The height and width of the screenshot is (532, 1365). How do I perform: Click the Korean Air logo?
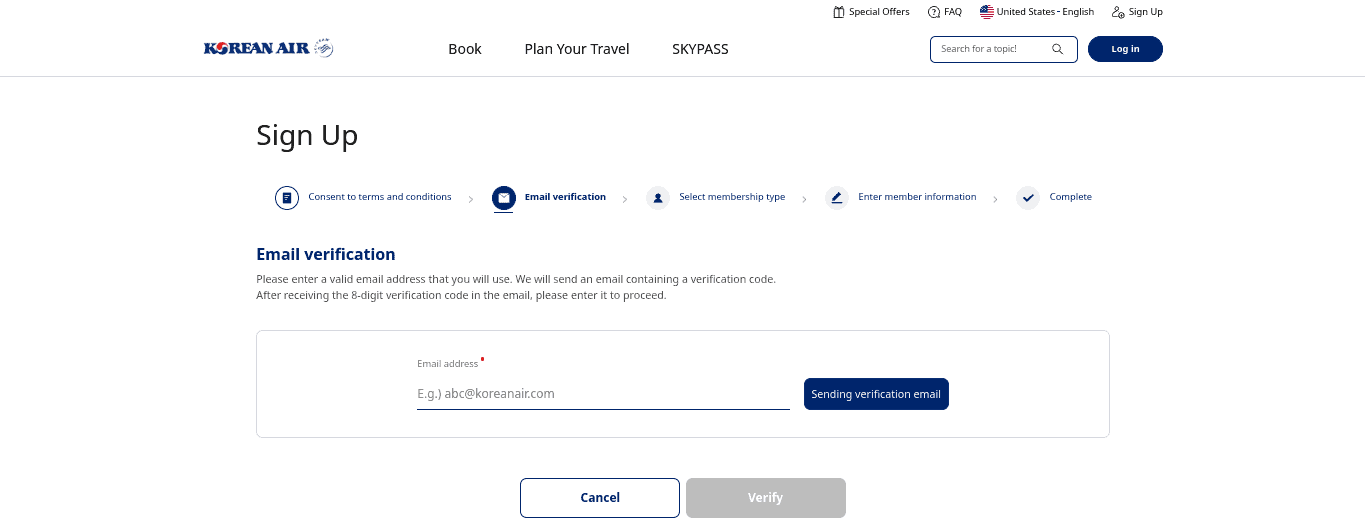tap(268, 48)
